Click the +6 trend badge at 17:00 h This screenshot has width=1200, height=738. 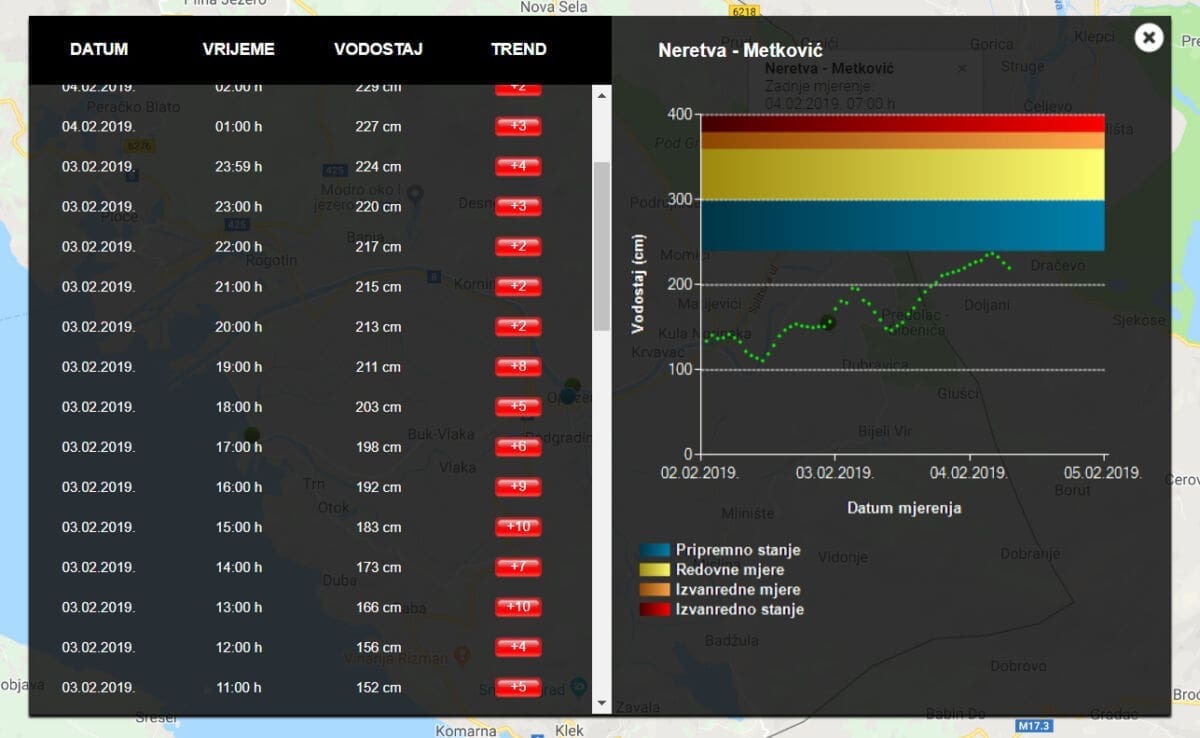518,447
